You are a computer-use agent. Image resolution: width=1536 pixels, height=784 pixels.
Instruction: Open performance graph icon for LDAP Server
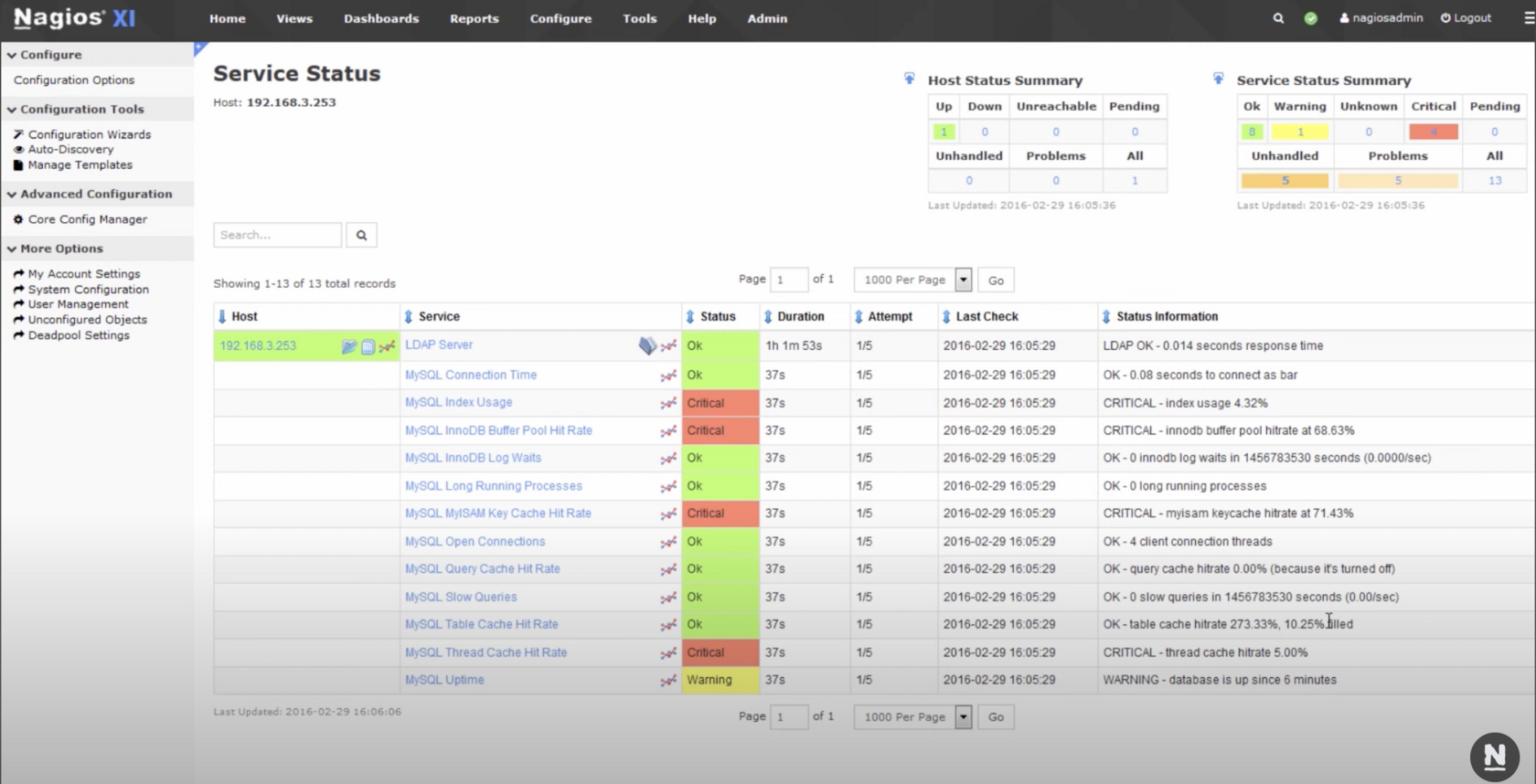coord(668,346)
